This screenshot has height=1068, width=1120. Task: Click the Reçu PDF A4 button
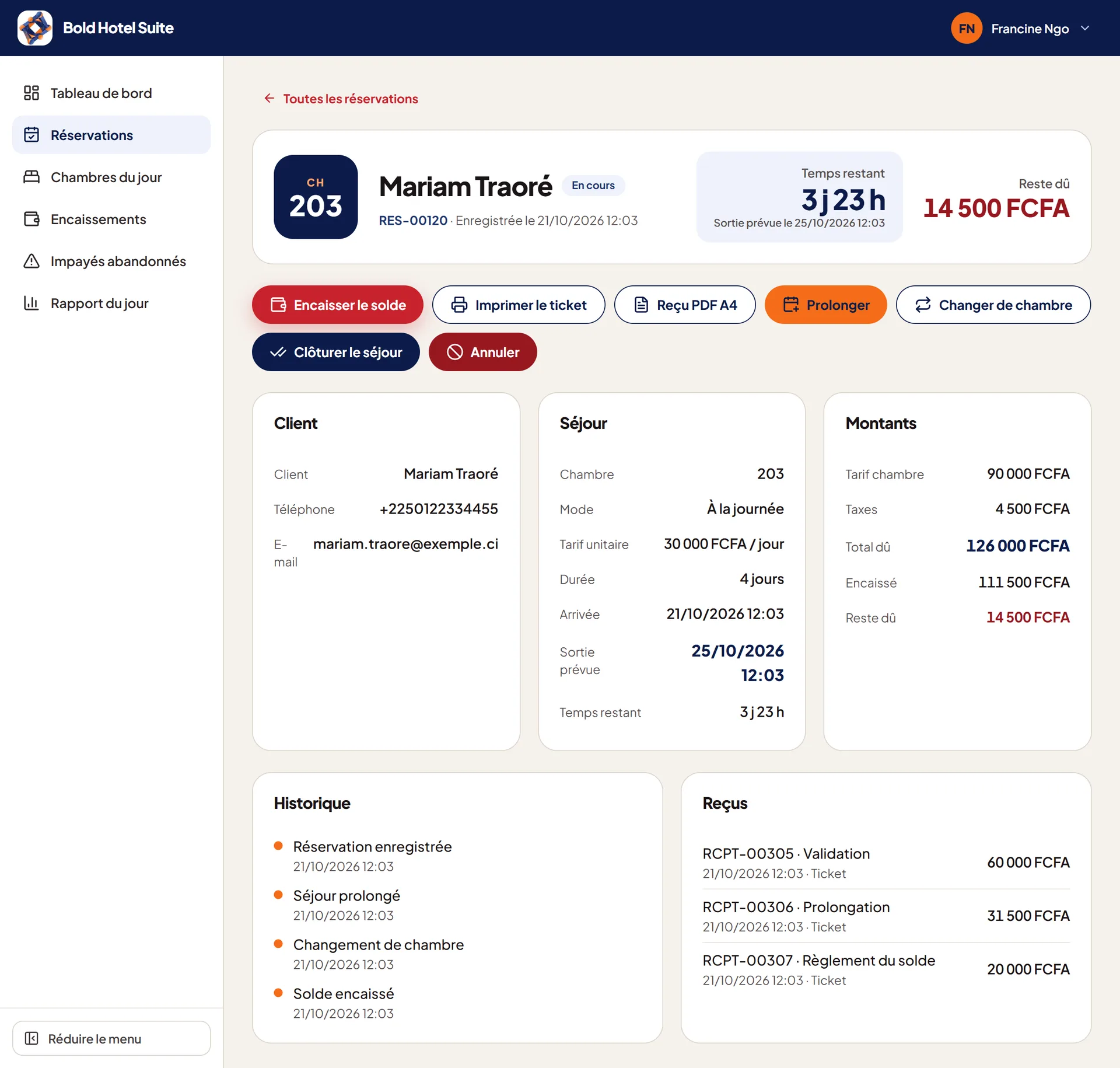tap(685, 305)
